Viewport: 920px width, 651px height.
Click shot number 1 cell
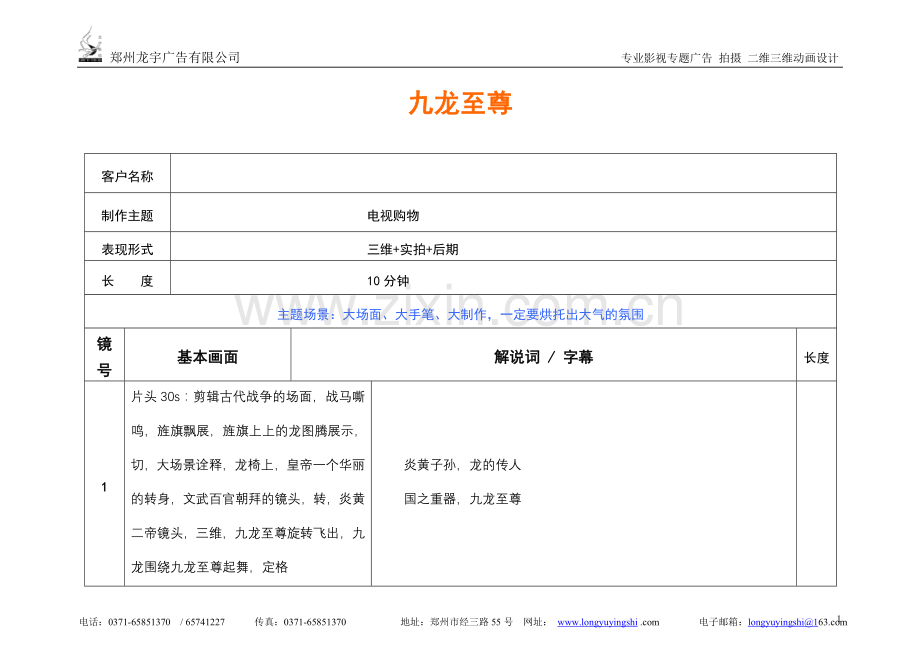pos(104,484)
